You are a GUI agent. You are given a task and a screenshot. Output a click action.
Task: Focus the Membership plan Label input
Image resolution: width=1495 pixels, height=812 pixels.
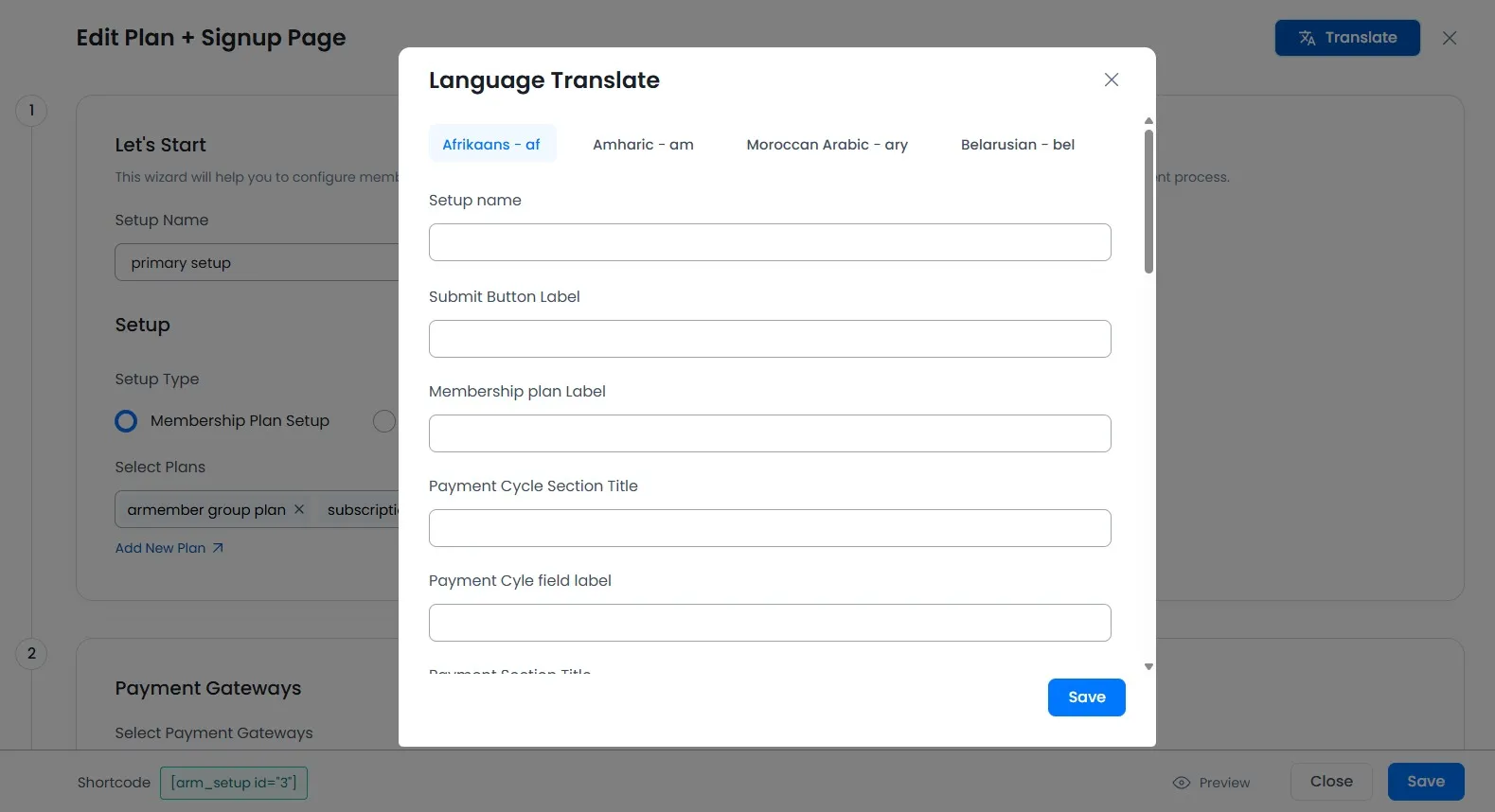click(770, 433)
